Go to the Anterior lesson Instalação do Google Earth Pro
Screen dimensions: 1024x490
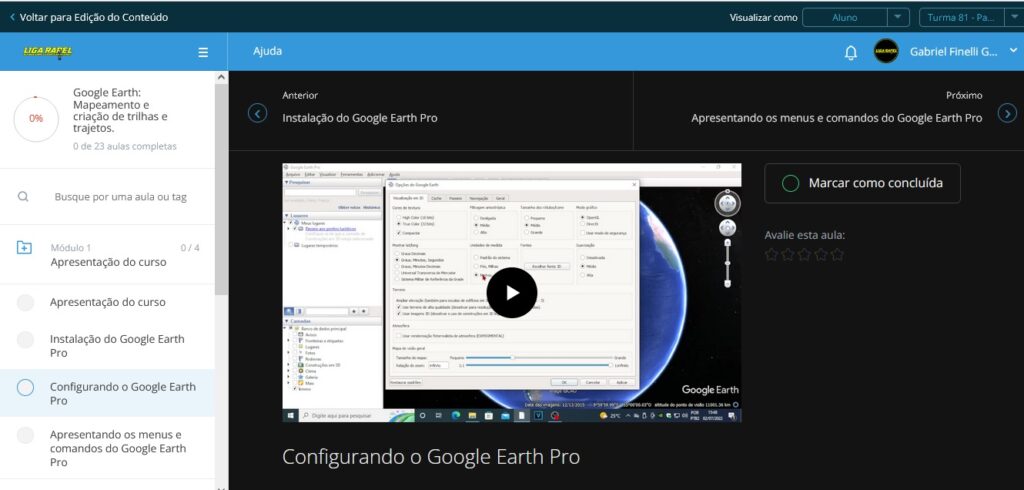[x=360, y=118]
